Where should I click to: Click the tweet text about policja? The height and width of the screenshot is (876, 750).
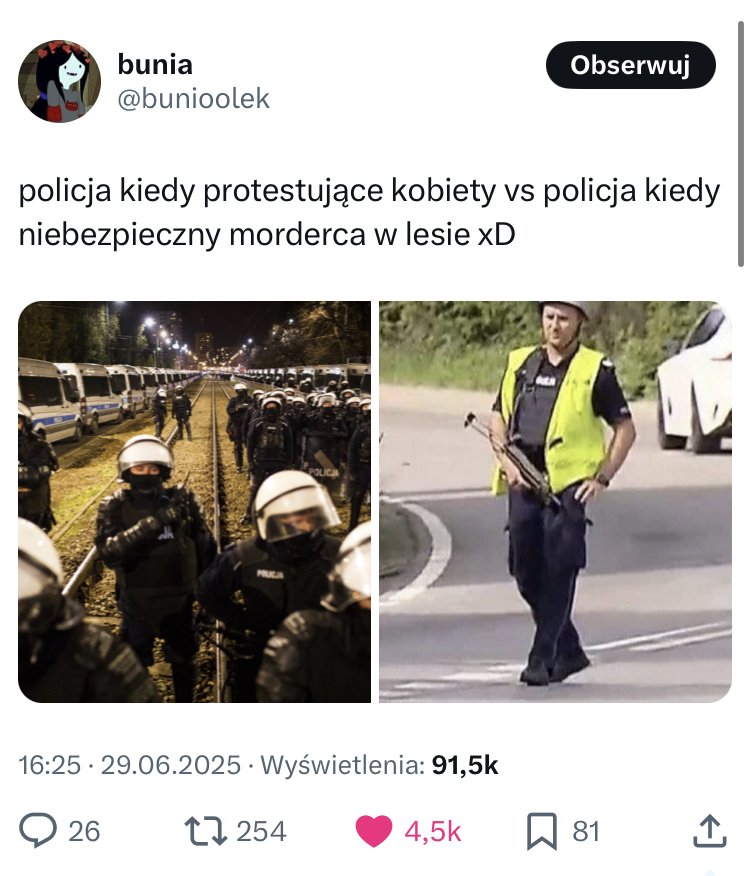click(x=369, y=212)
